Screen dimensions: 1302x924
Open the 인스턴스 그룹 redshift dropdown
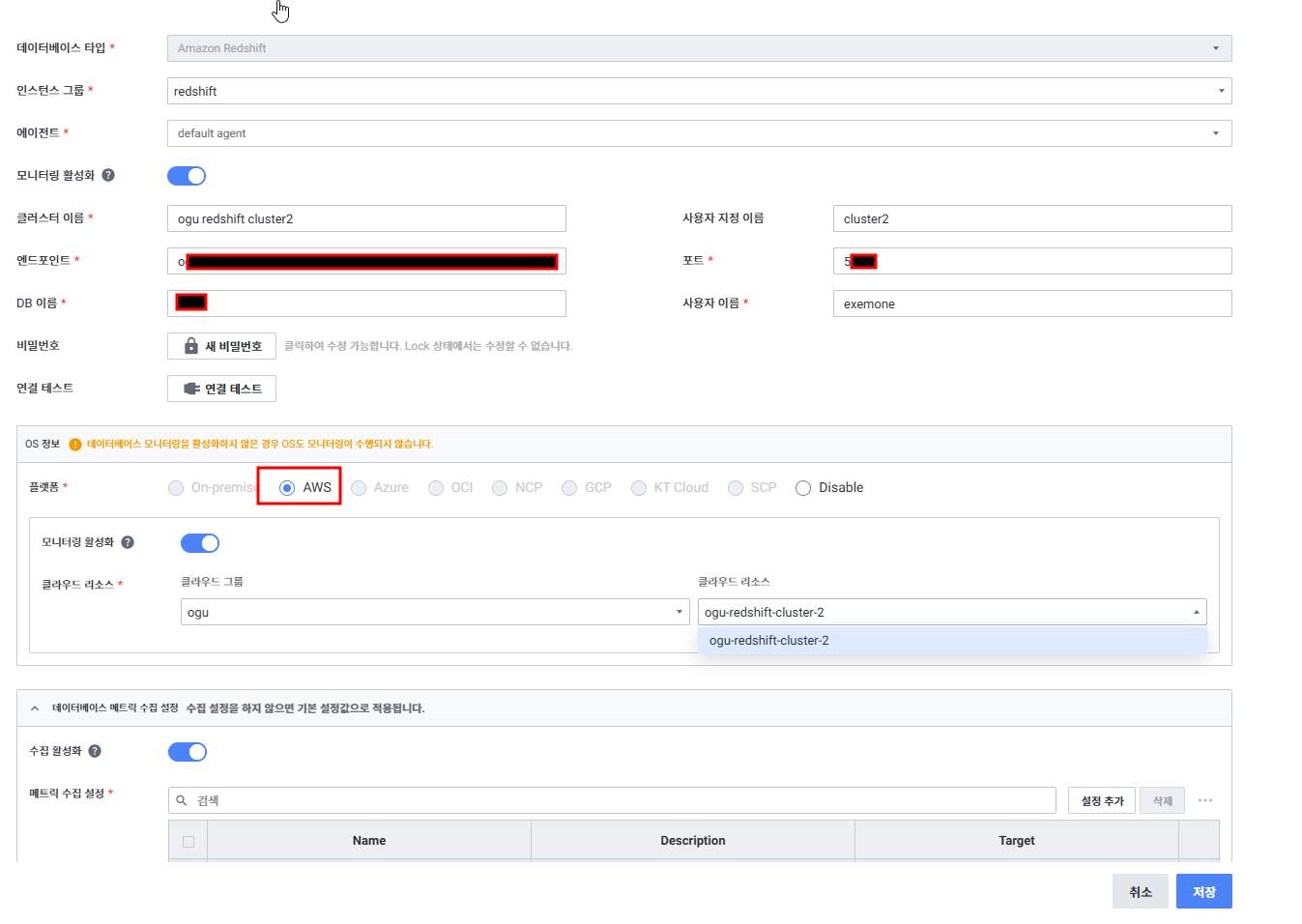[x=699, y=91]
